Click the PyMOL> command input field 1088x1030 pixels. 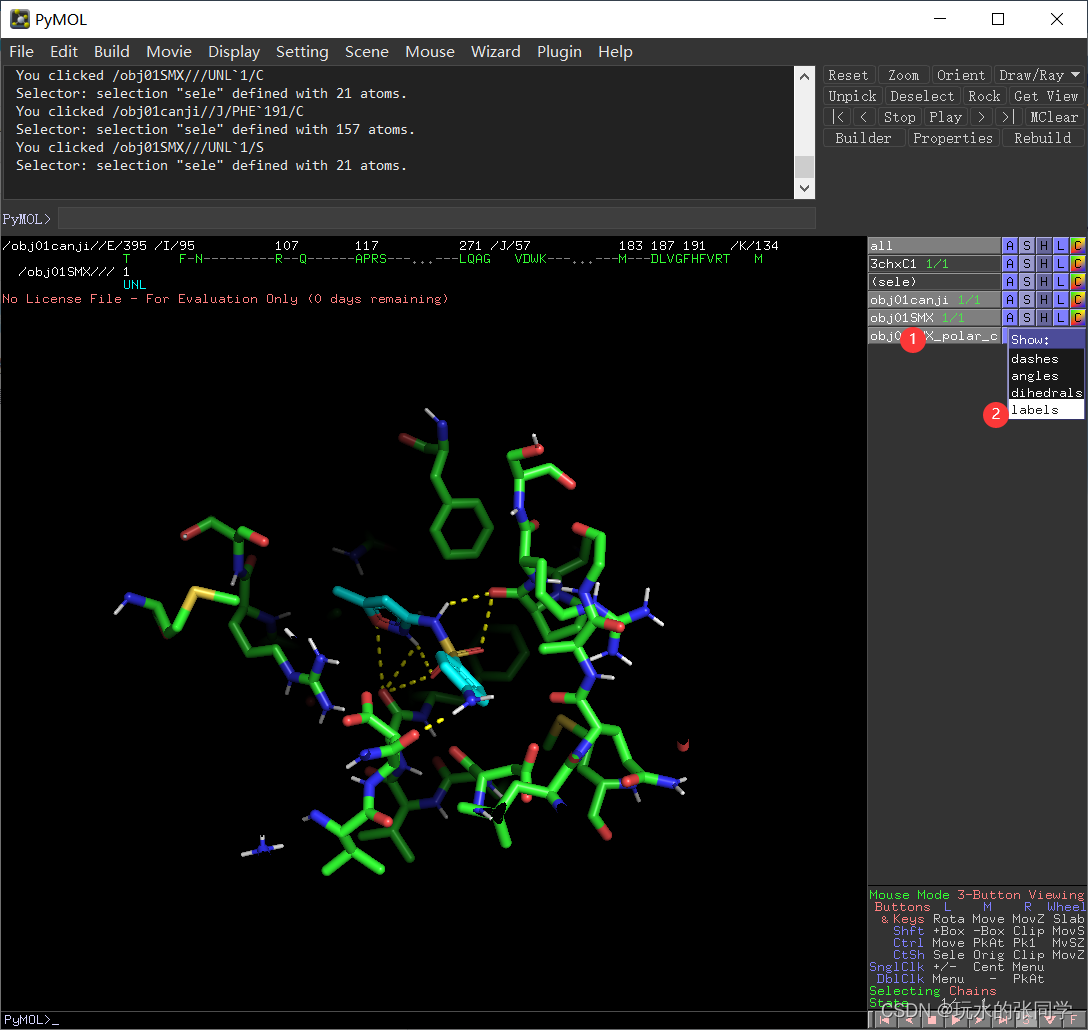(436, 219)
